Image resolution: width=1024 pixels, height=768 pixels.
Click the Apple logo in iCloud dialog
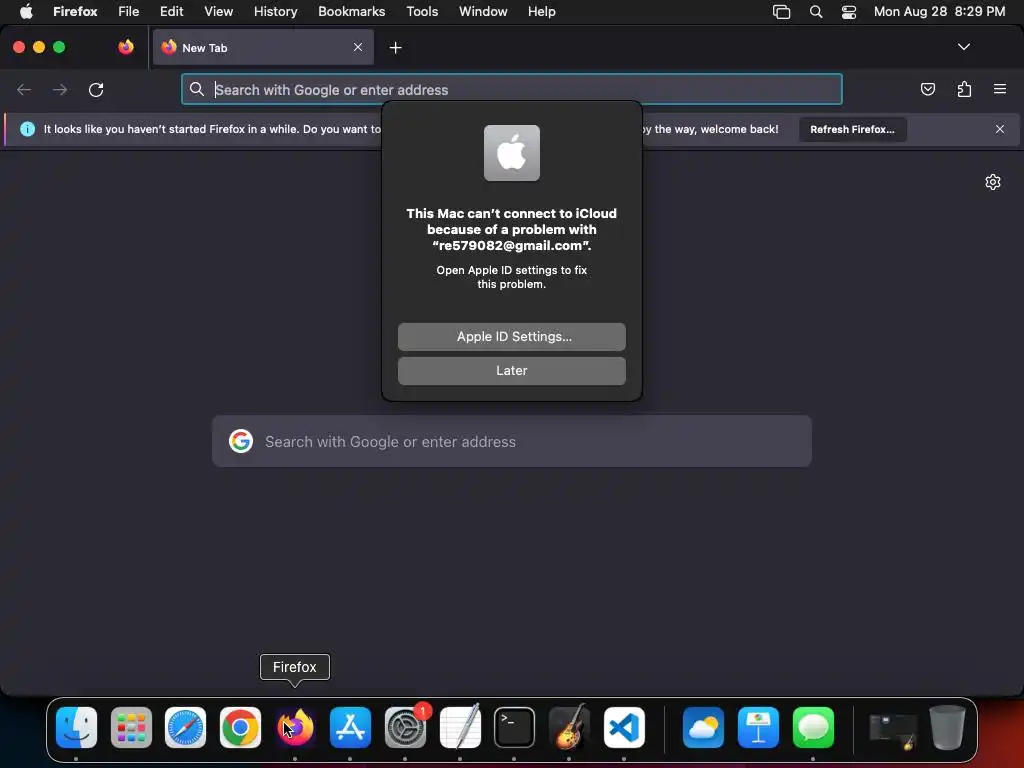[511, 153]
